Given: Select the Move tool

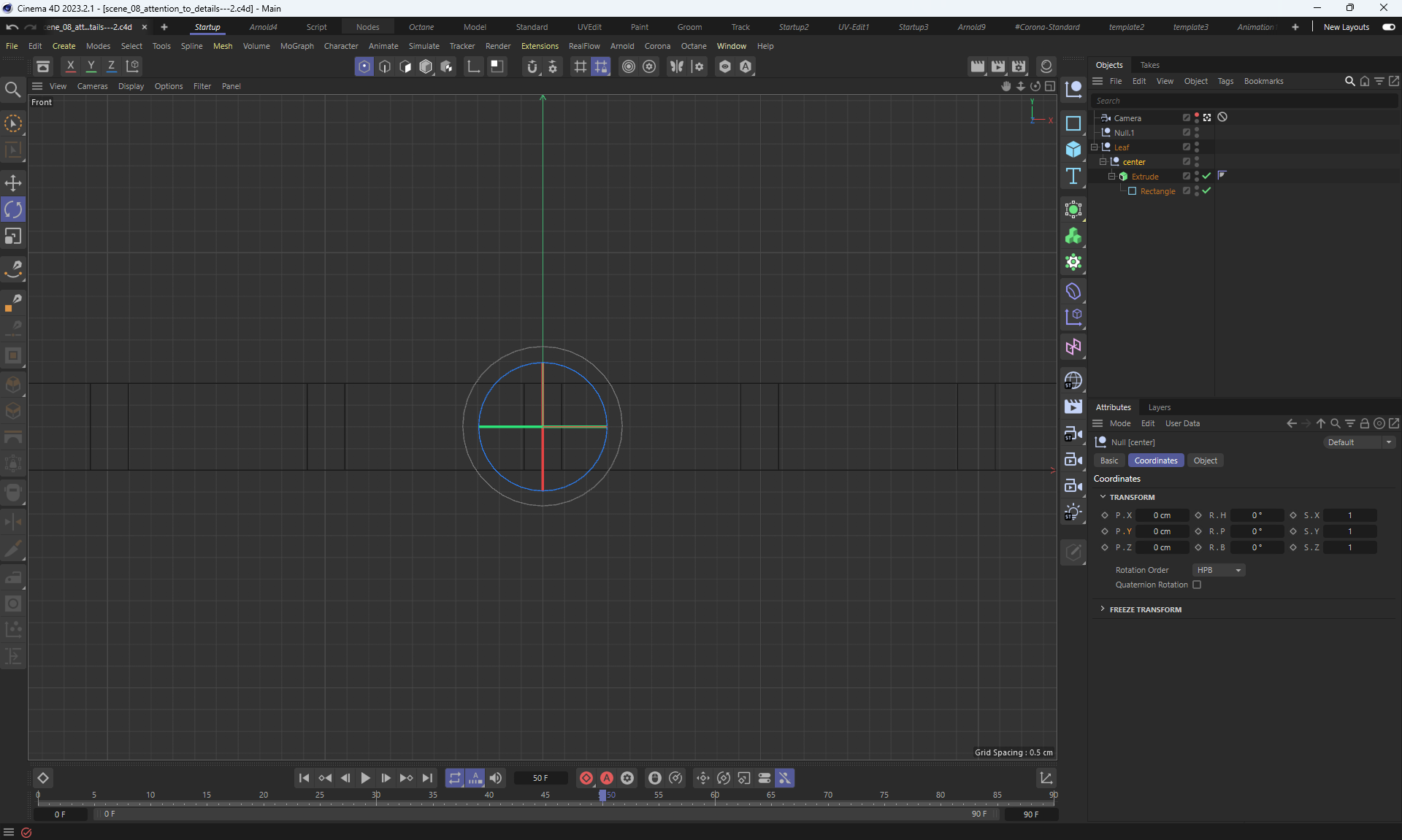Looking at the screenshot, I should click(13, 183).
